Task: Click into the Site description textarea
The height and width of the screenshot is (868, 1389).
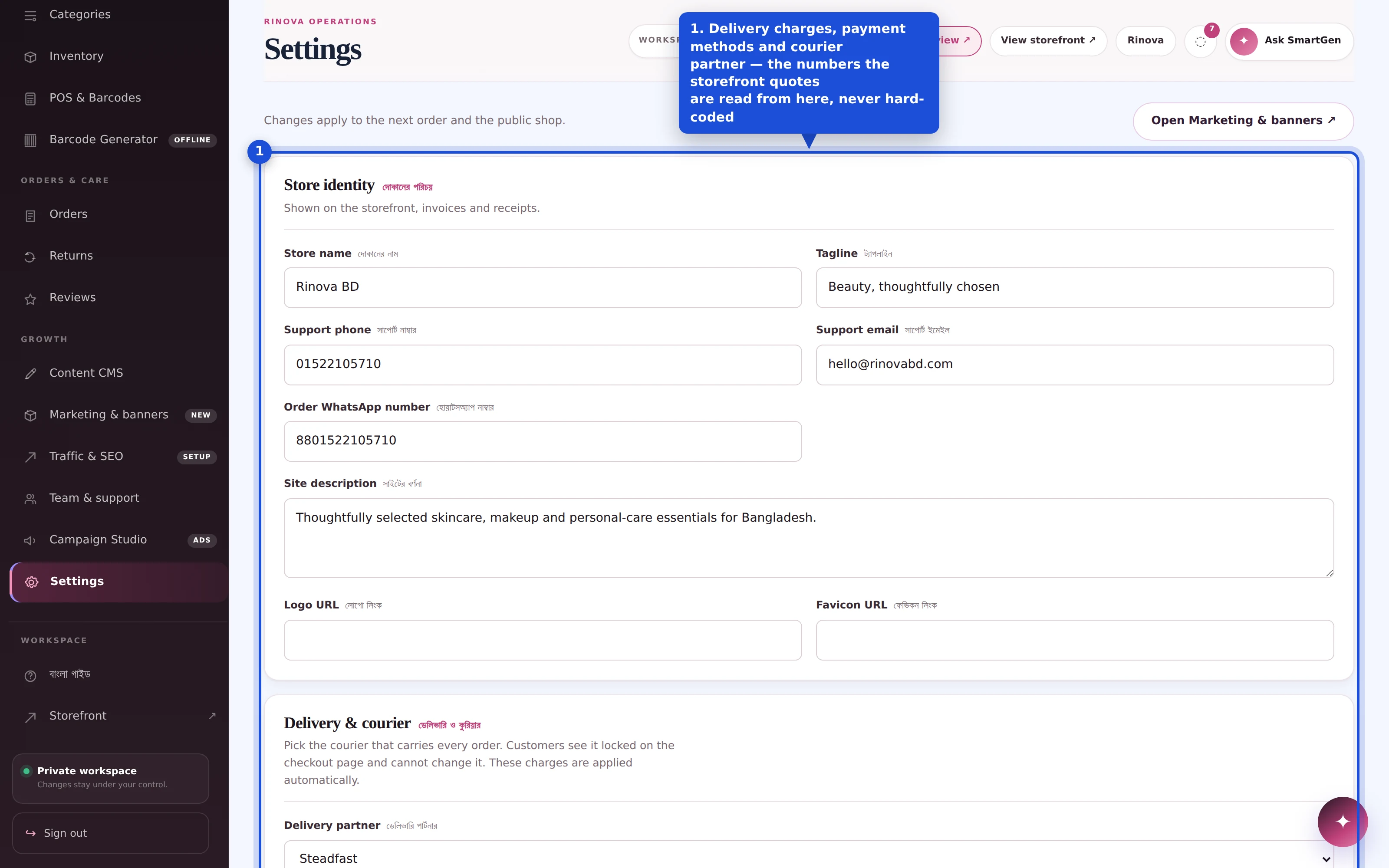Action: [809, 538]
